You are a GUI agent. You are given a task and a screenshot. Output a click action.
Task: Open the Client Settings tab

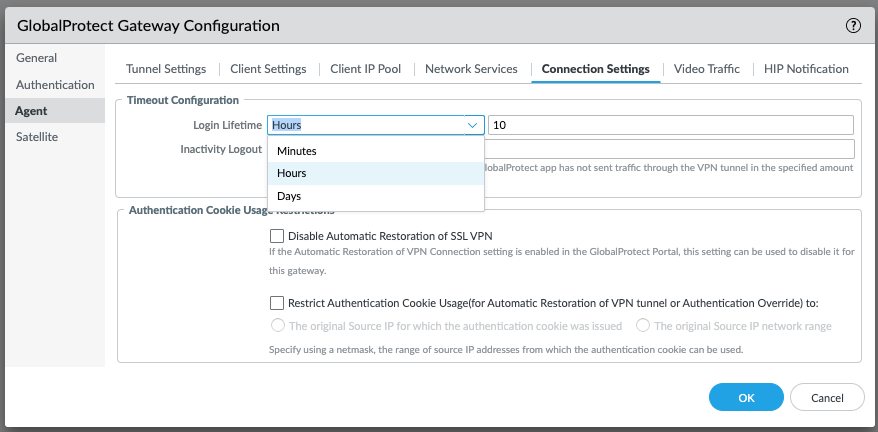tap(268, 69)
